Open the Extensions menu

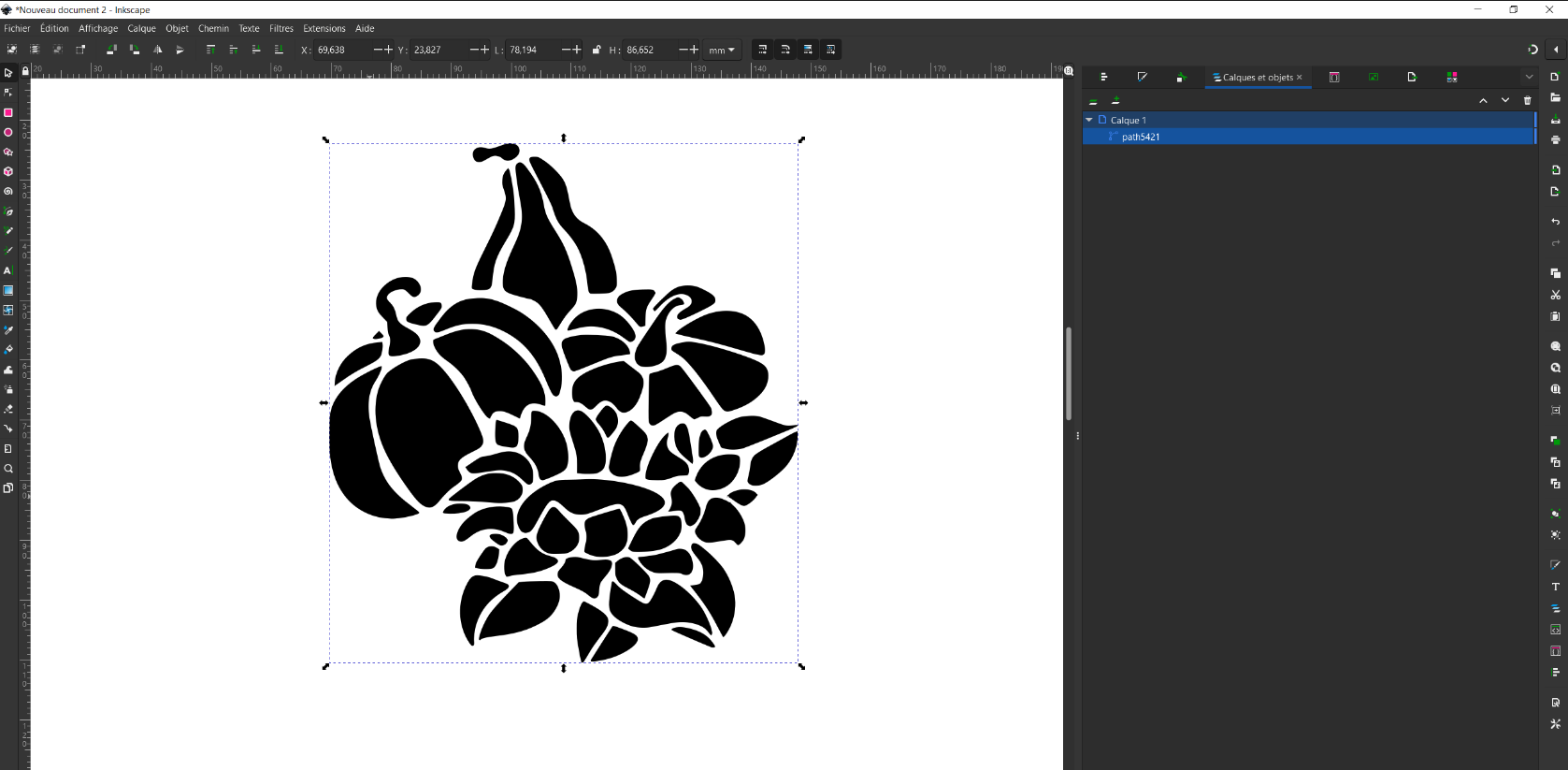pyautogui.click(x=324, y=28)
